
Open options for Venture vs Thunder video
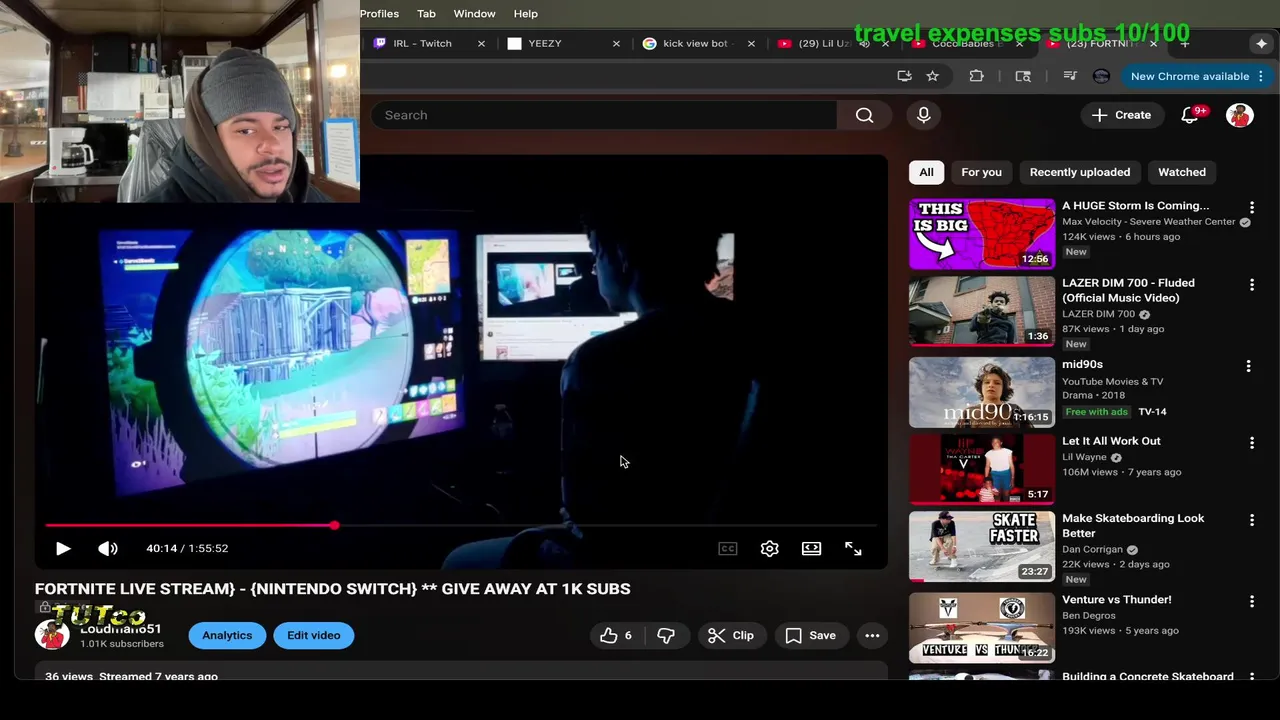[x=1251, y=601]
